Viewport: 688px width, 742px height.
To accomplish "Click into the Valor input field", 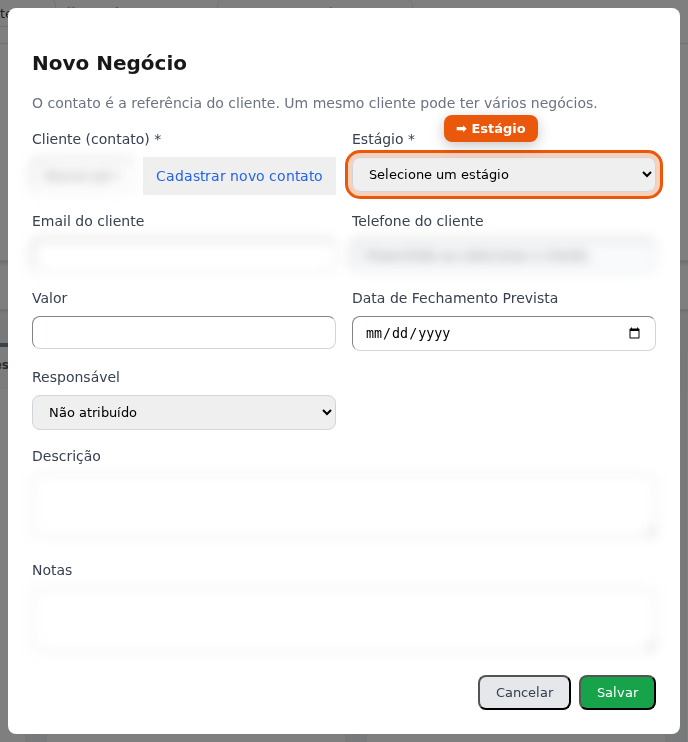I will [x=184, y=333].
